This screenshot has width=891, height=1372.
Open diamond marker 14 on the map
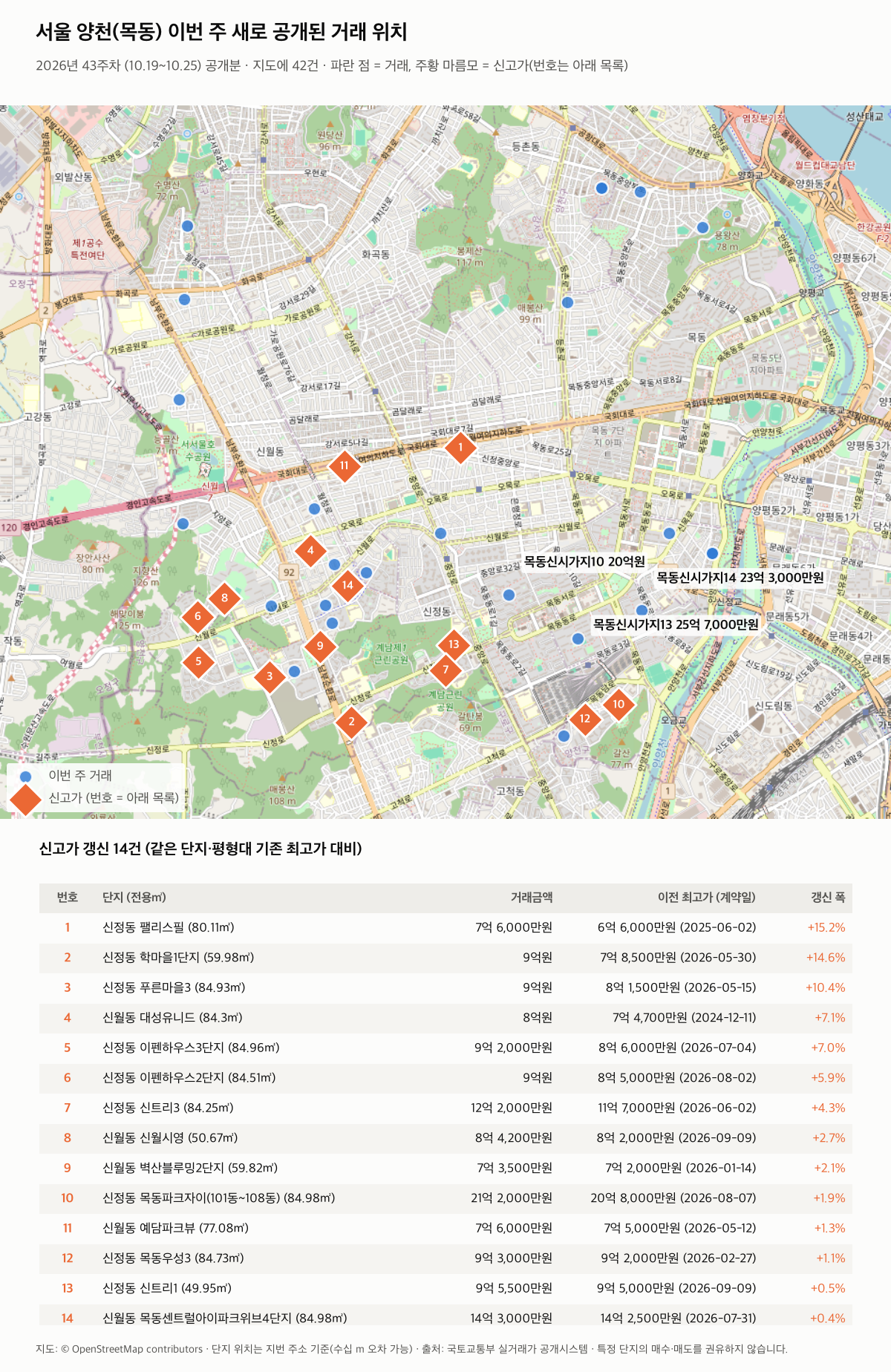pos(347,585)
